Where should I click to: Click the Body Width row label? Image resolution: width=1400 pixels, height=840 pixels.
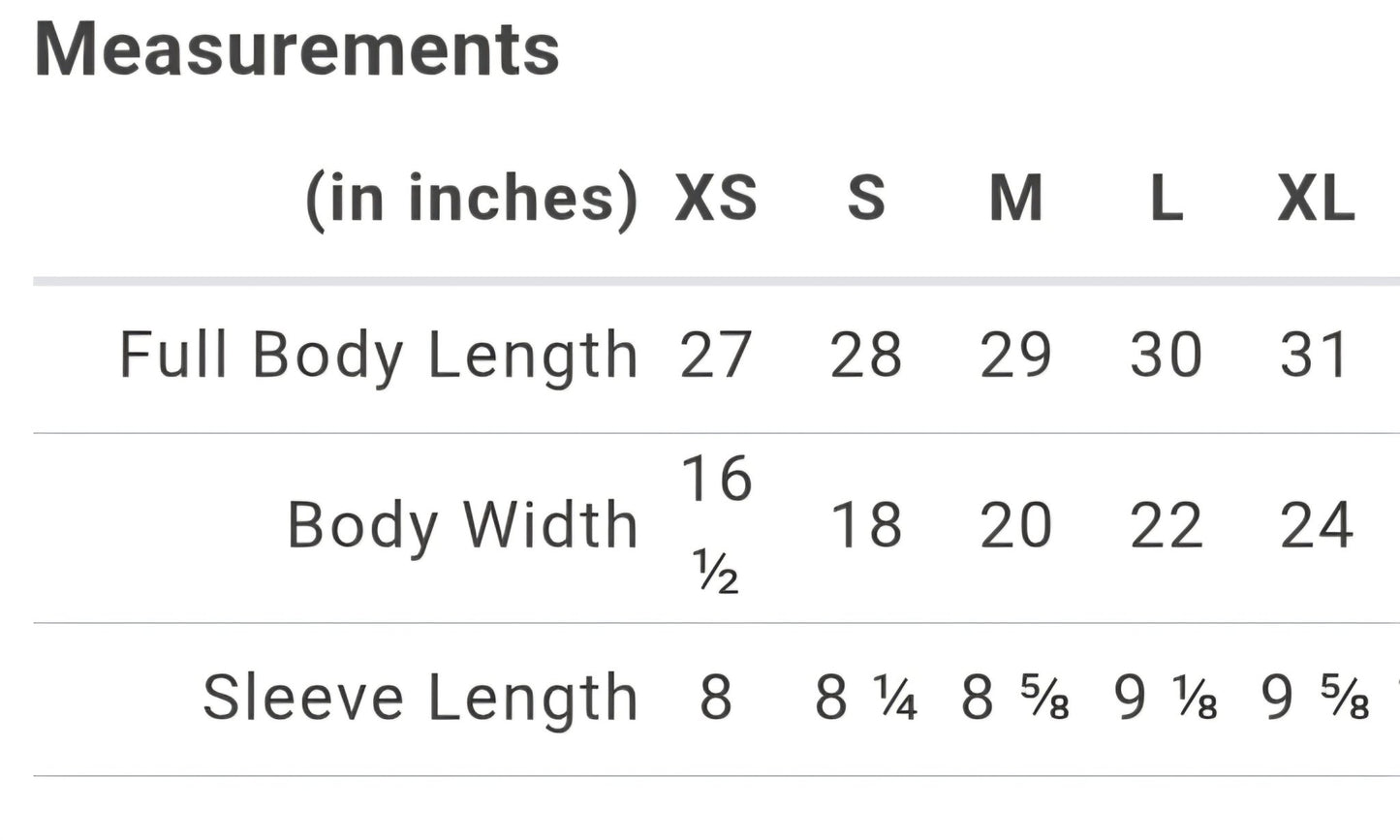[x=462, y=526]
